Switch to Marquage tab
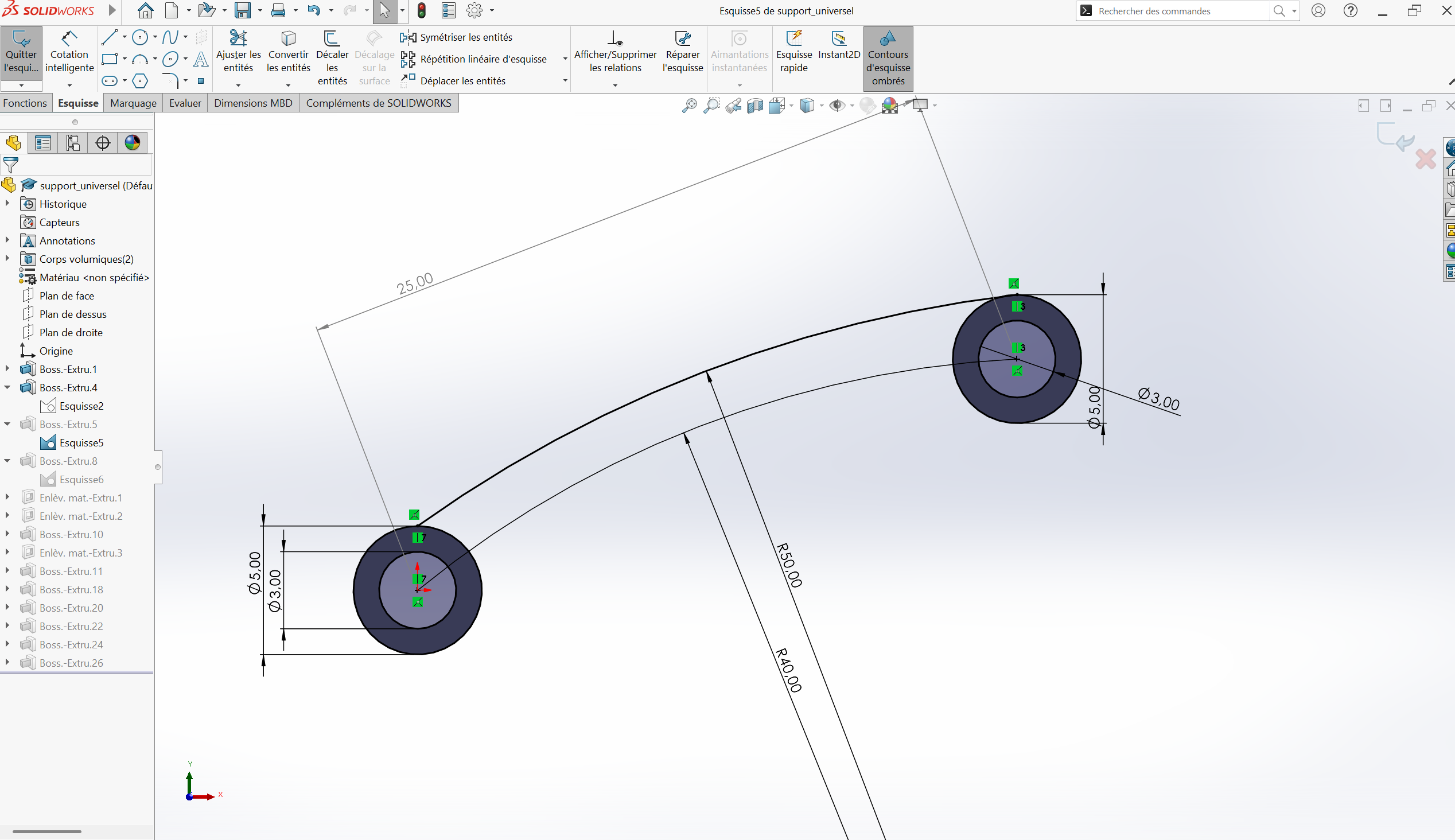 pos(133,103)
